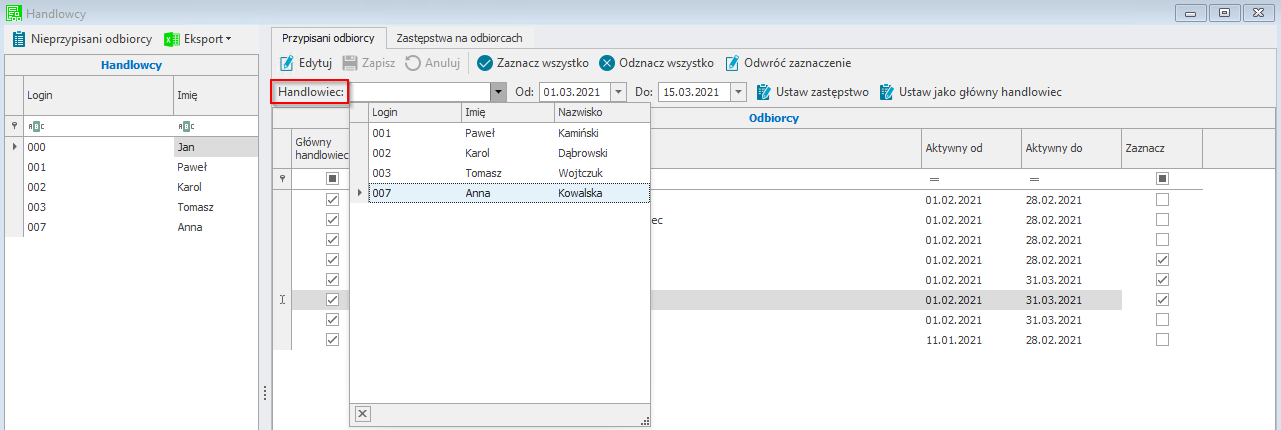Toggle Zaznacz checkbox in first row

[1162, 200]
